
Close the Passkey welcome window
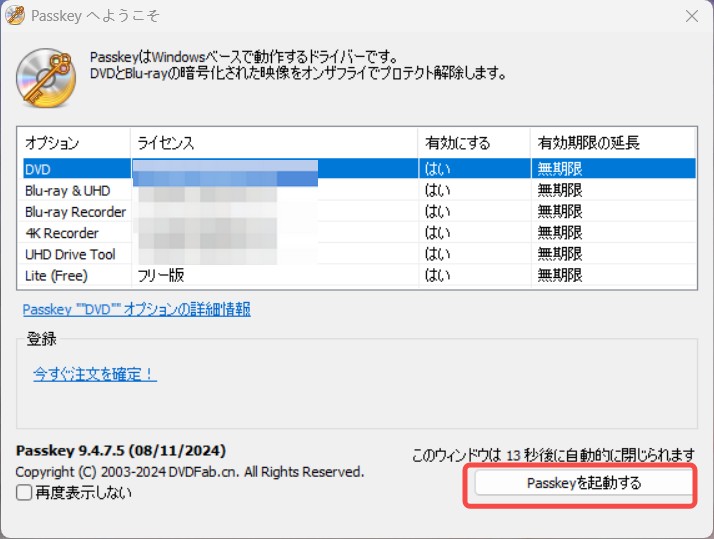pos(692,16)
